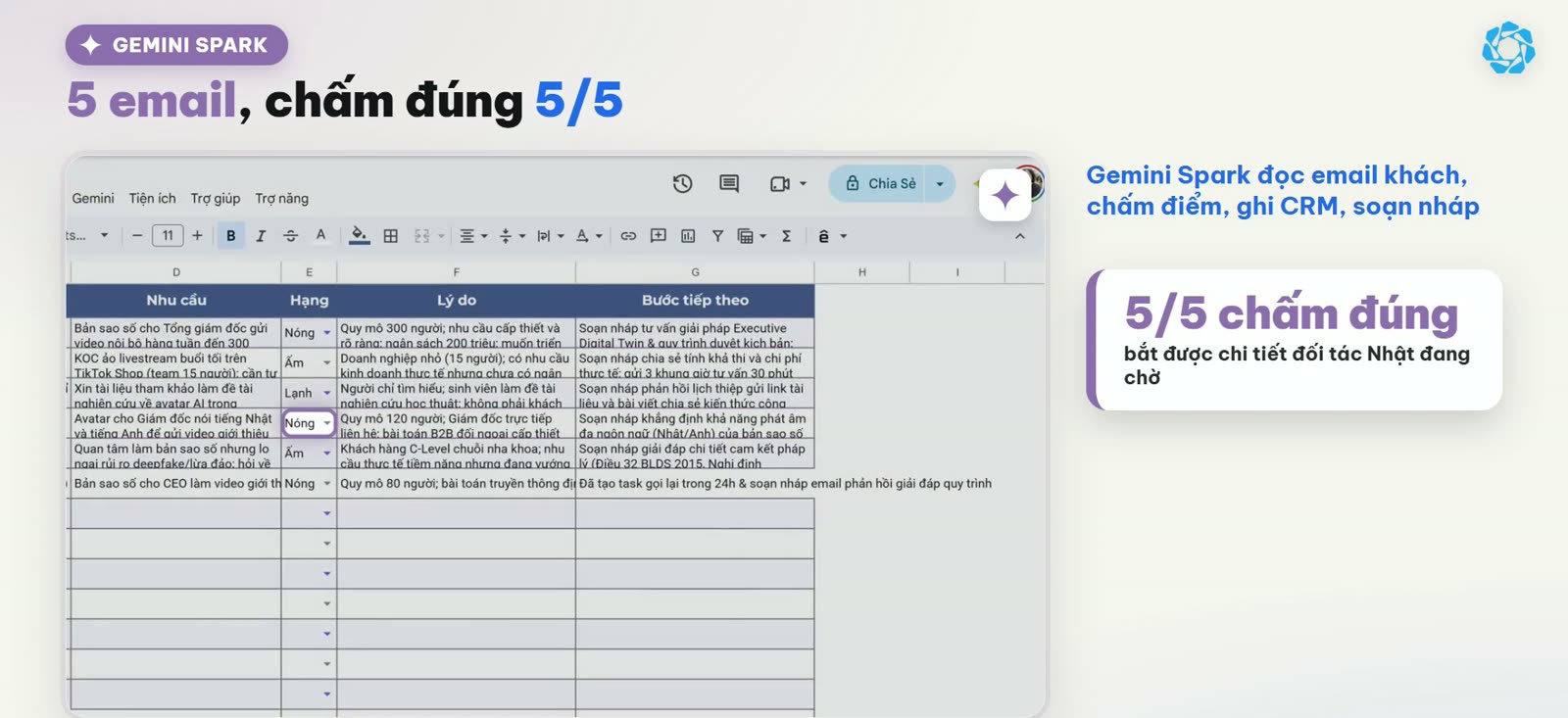
Task: Start a Meet call camera icon
Action: (780, 183)
